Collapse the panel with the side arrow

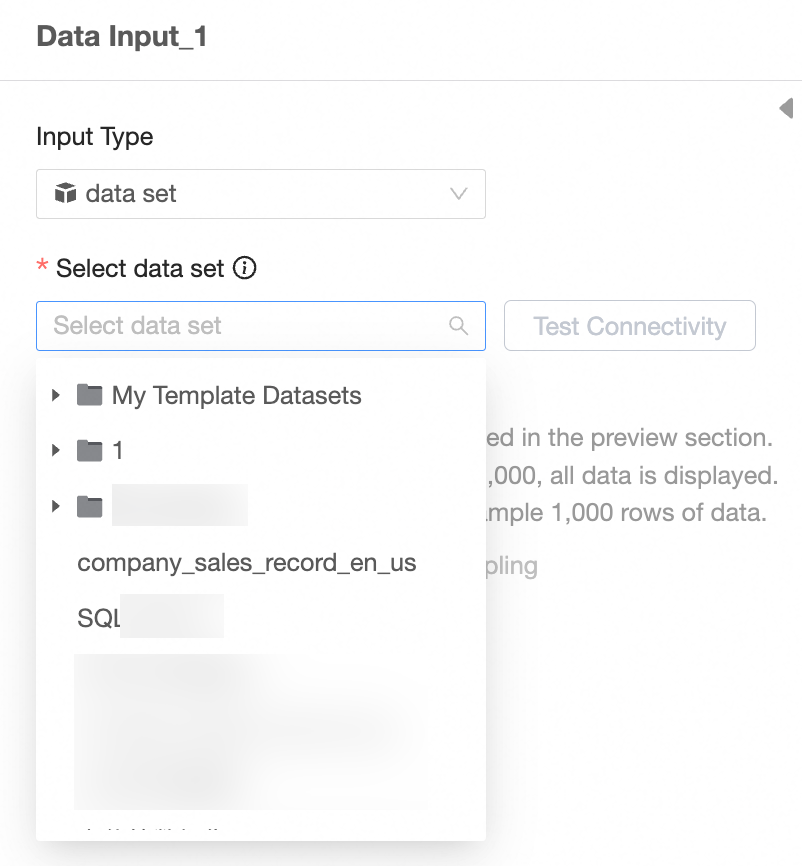coord(787,108)
